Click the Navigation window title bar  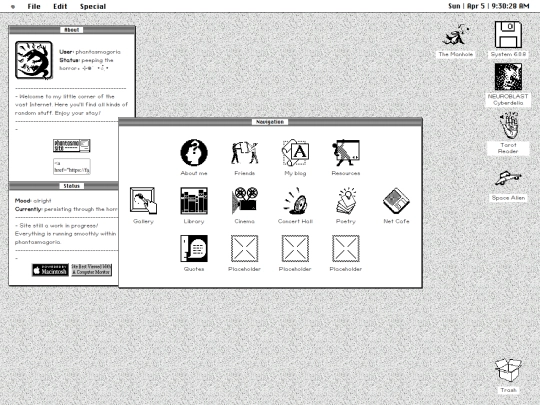pyautogui.click(x=270, y=122)
